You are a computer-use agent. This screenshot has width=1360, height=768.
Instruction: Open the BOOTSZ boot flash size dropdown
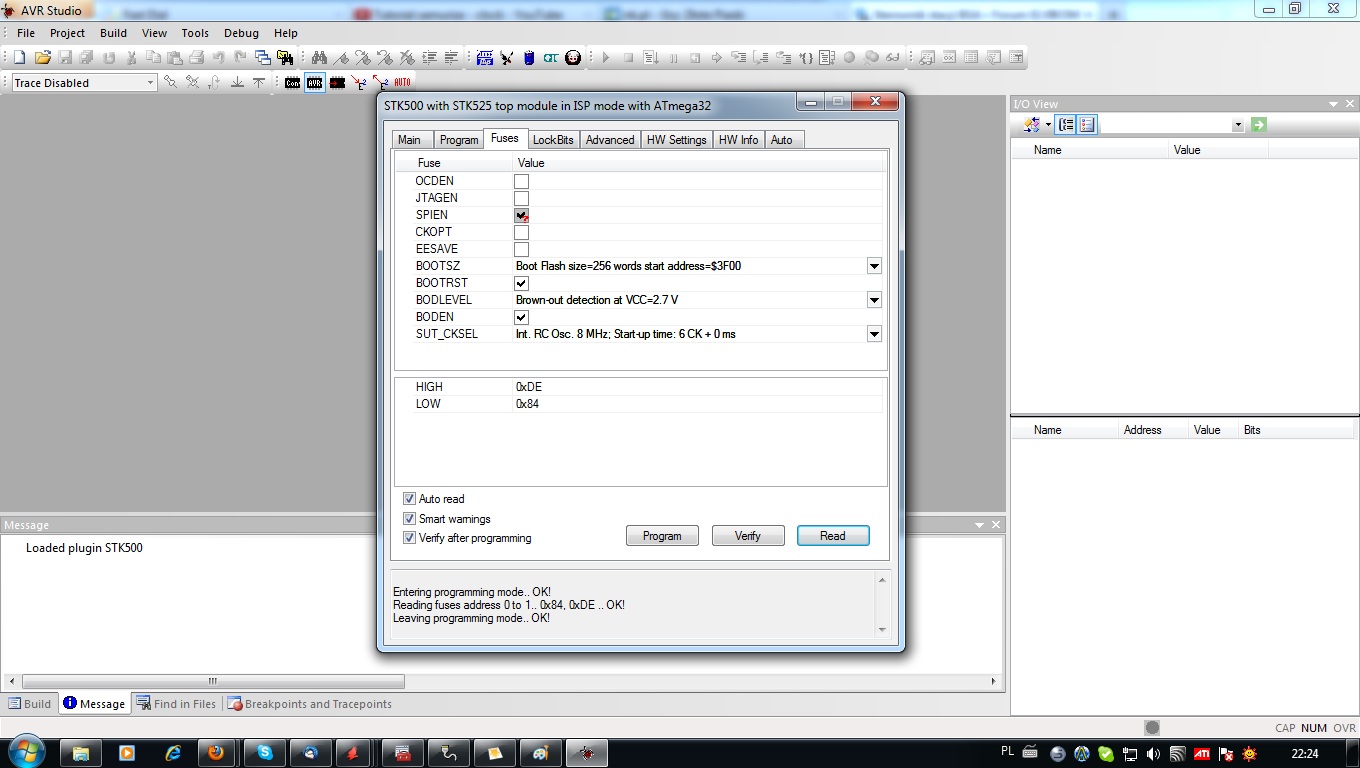coord(874,266)
